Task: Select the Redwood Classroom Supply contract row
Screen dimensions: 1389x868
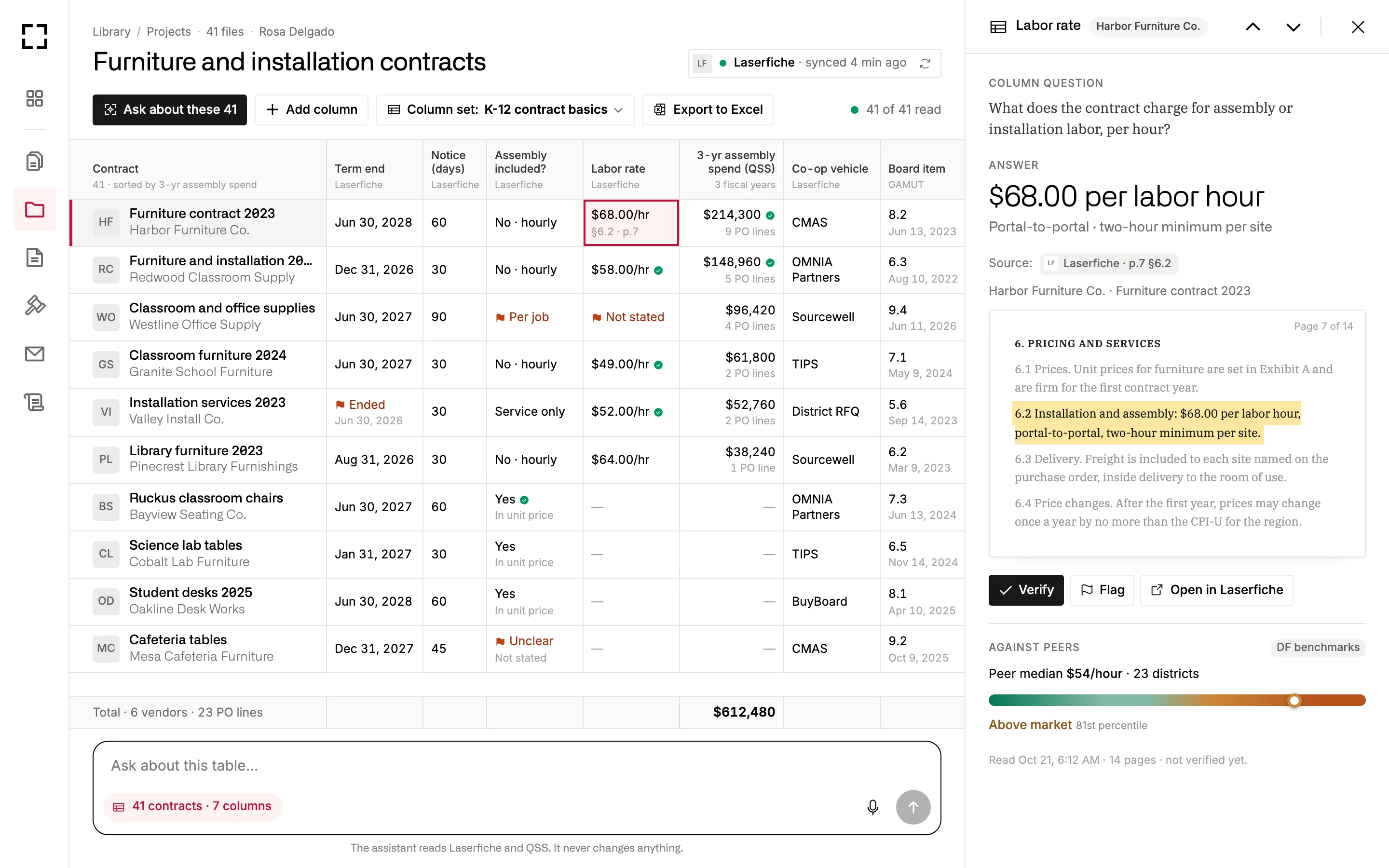Action: pos(517,270)
